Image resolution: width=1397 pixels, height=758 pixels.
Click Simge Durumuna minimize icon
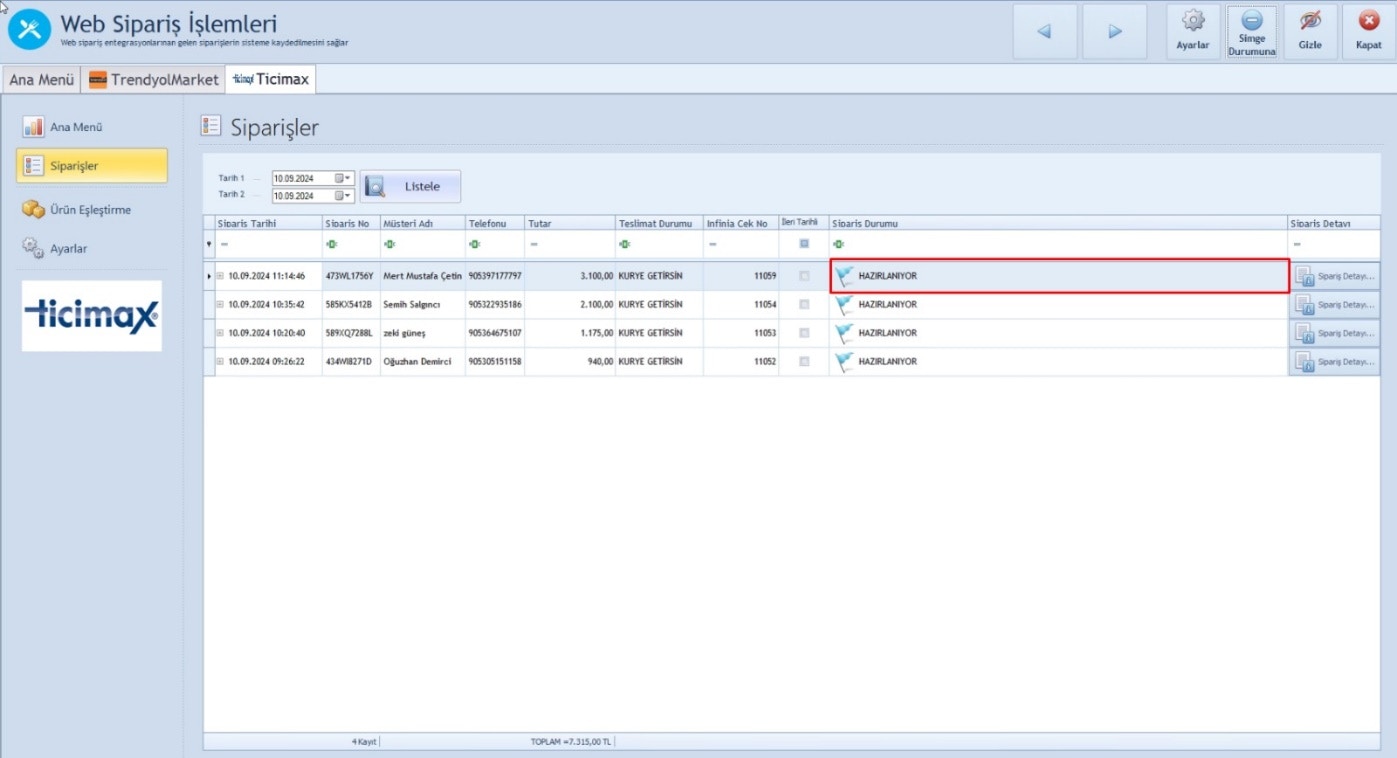click(x=1252, y=32)
